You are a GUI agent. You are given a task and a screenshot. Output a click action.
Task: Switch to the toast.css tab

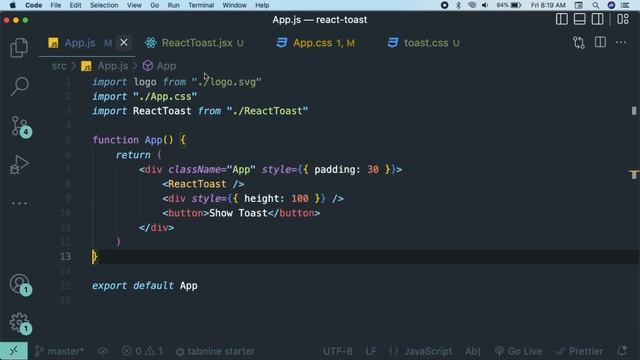(x=424, y=43)
